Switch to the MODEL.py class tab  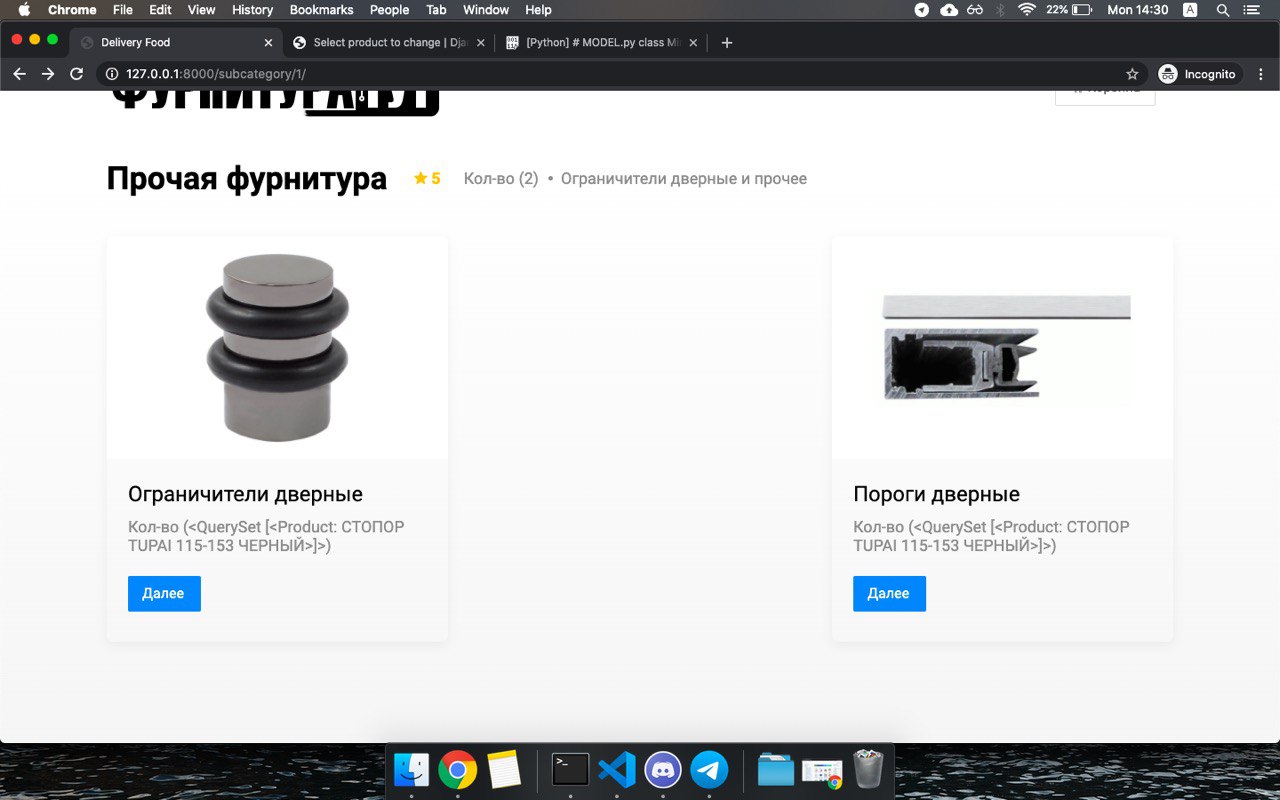602,43
